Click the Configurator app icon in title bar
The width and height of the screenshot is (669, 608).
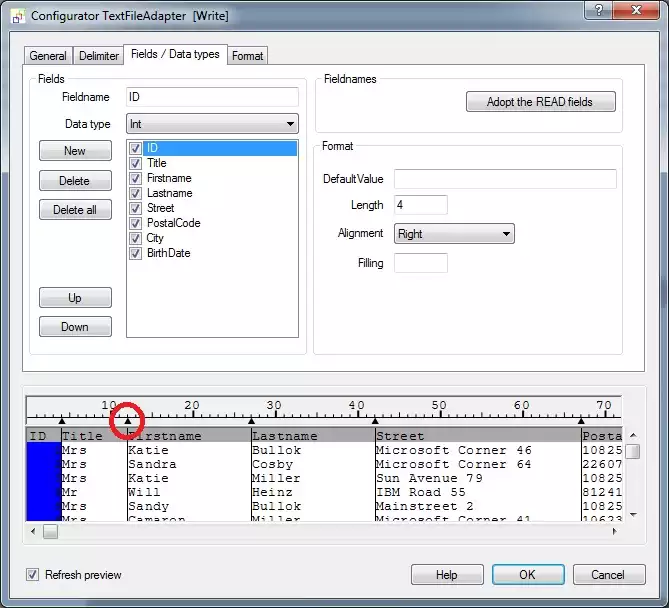[x=17, y=16]
